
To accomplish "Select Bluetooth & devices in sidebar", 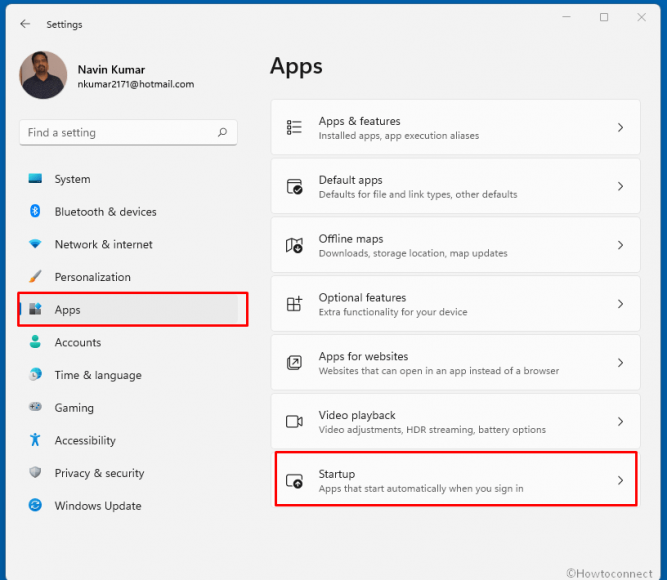I will click(128, 211).
